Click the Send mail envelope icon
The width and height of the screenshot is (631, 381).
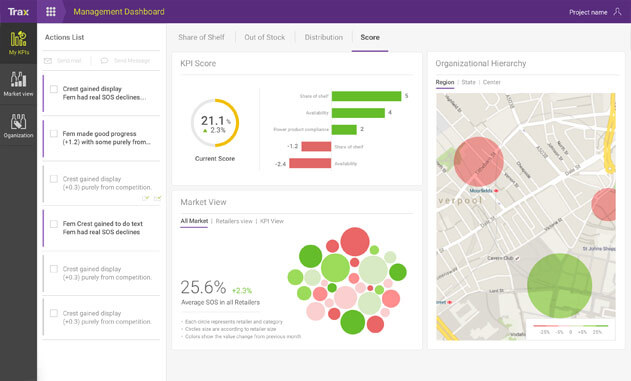coord(48,61)
